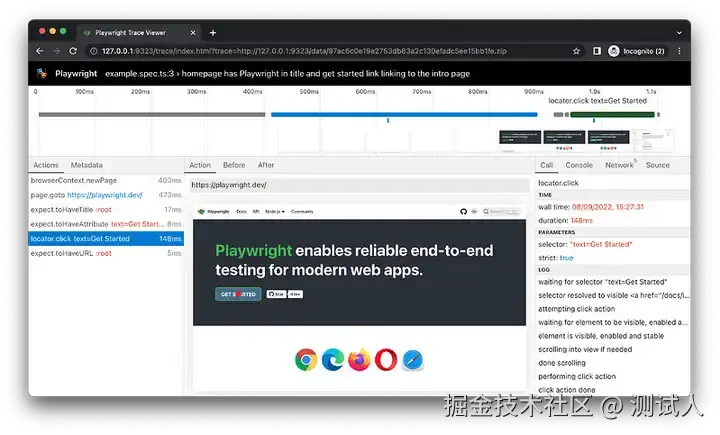Screen dimensions: 720x435
Task: Select the Action snapshot tab
Action: pos(200,165)
